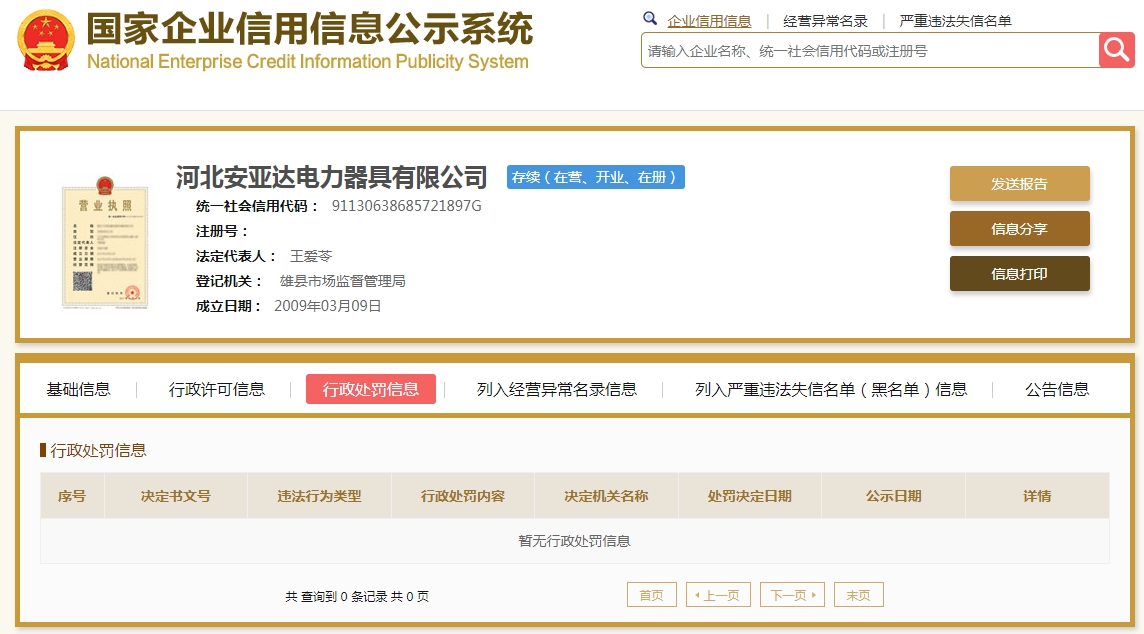Select 经营异常名录 search category

(x=825, y=21)
